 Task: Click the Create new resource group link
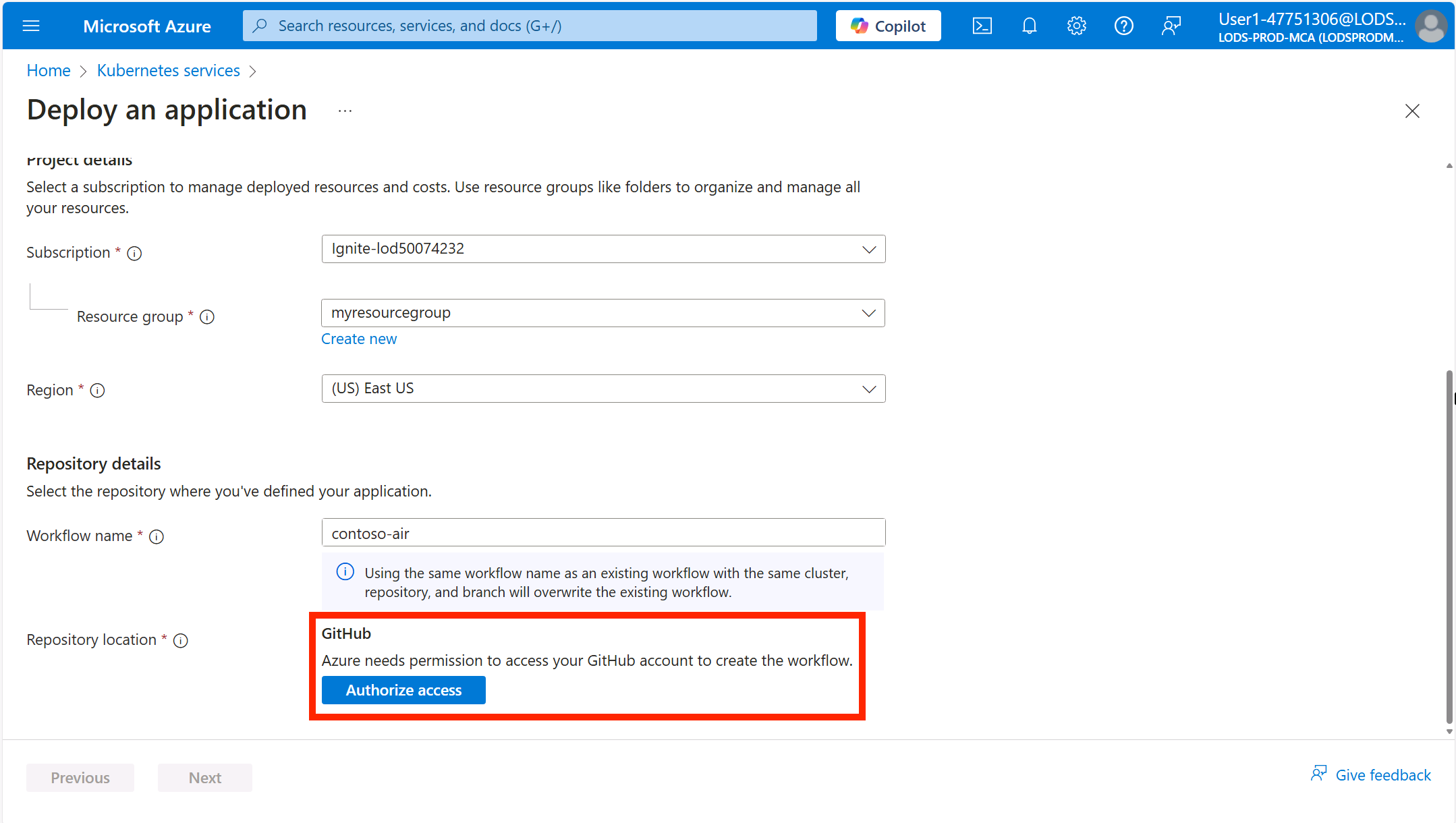point(359,338)
